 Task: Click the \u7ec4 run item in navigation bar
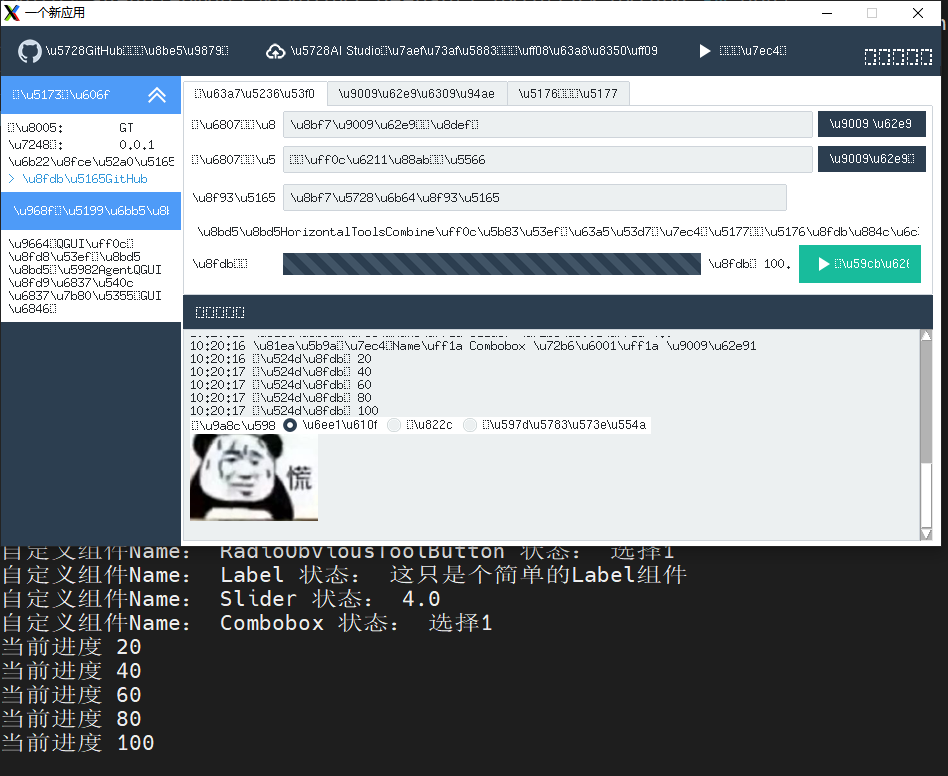pos(743,51)
